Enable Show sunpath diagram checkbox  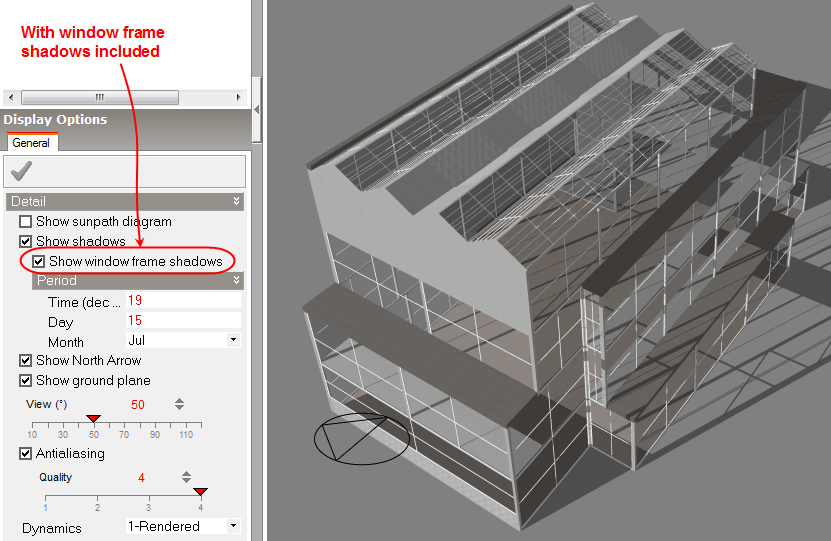(26, 221)
